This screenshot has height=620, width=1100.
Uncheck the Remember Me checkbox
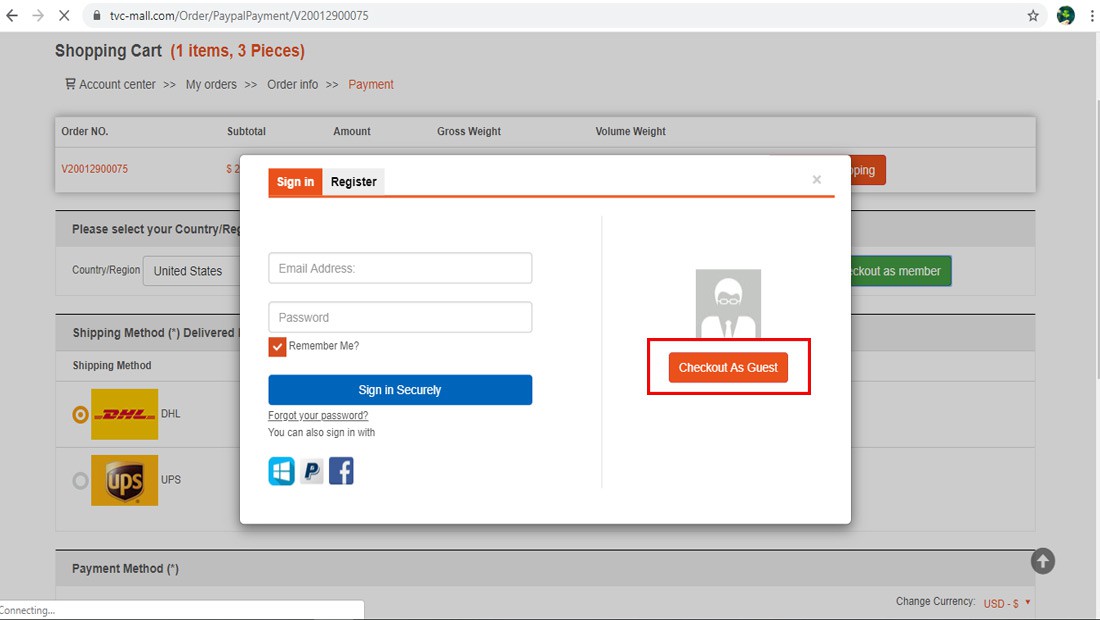(278, 346)
